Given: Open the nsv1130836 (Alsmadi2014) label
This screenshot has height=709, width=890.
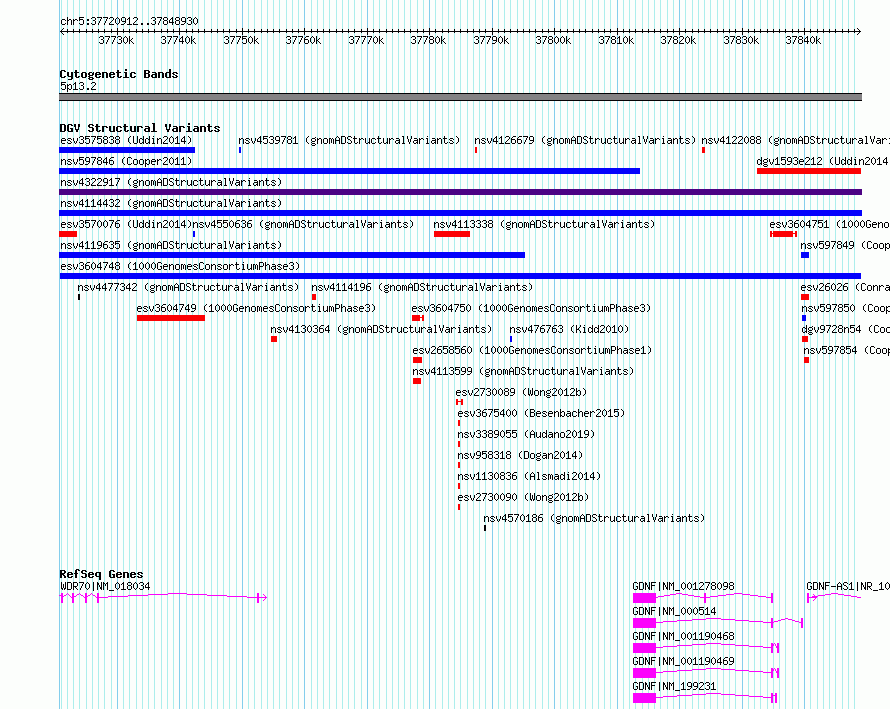Looking at the screenshot, I should (x=529, y=476).
